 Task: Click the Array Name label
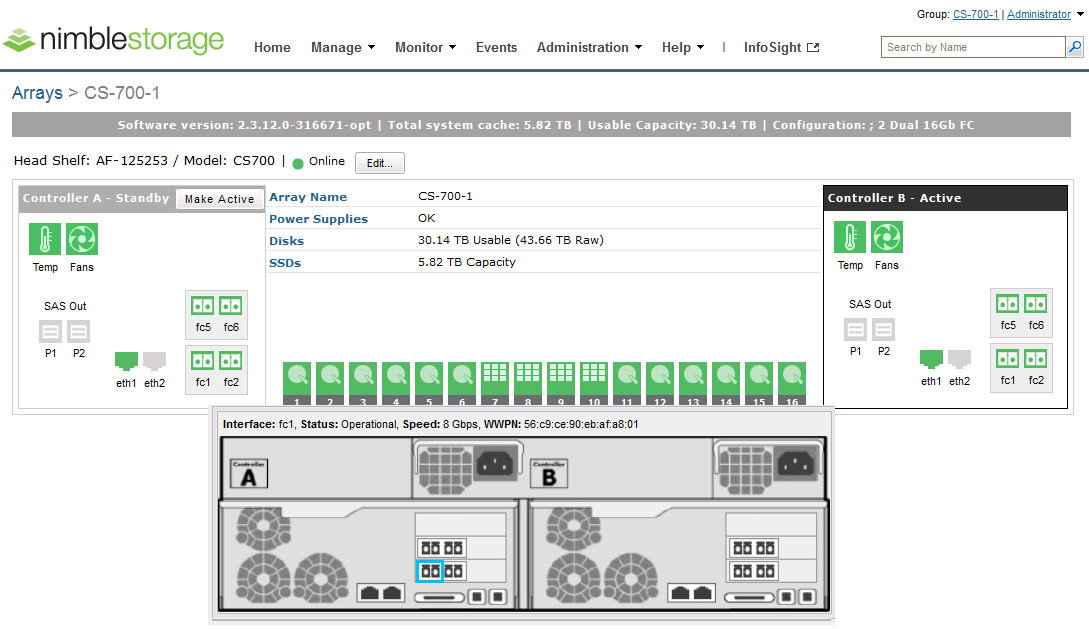pyautogui.click(x=308, y=197)
